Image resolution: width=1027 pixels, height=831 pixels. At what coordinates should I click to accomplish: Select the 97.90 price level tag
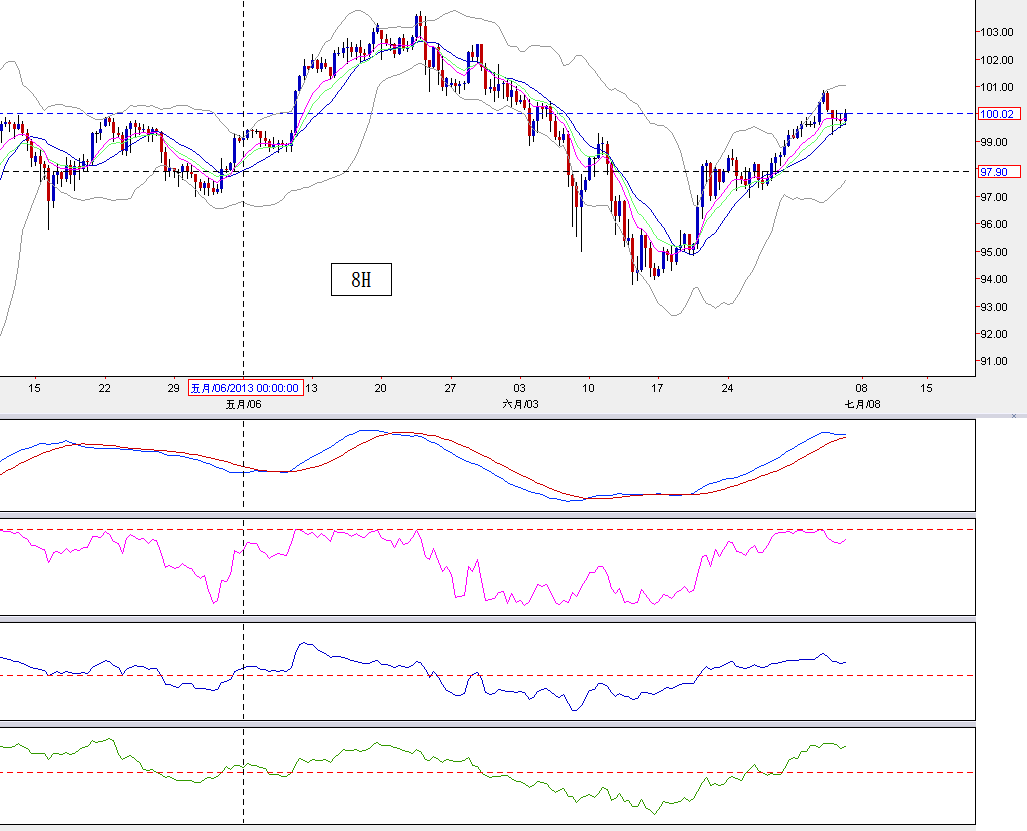coord(999,172)
